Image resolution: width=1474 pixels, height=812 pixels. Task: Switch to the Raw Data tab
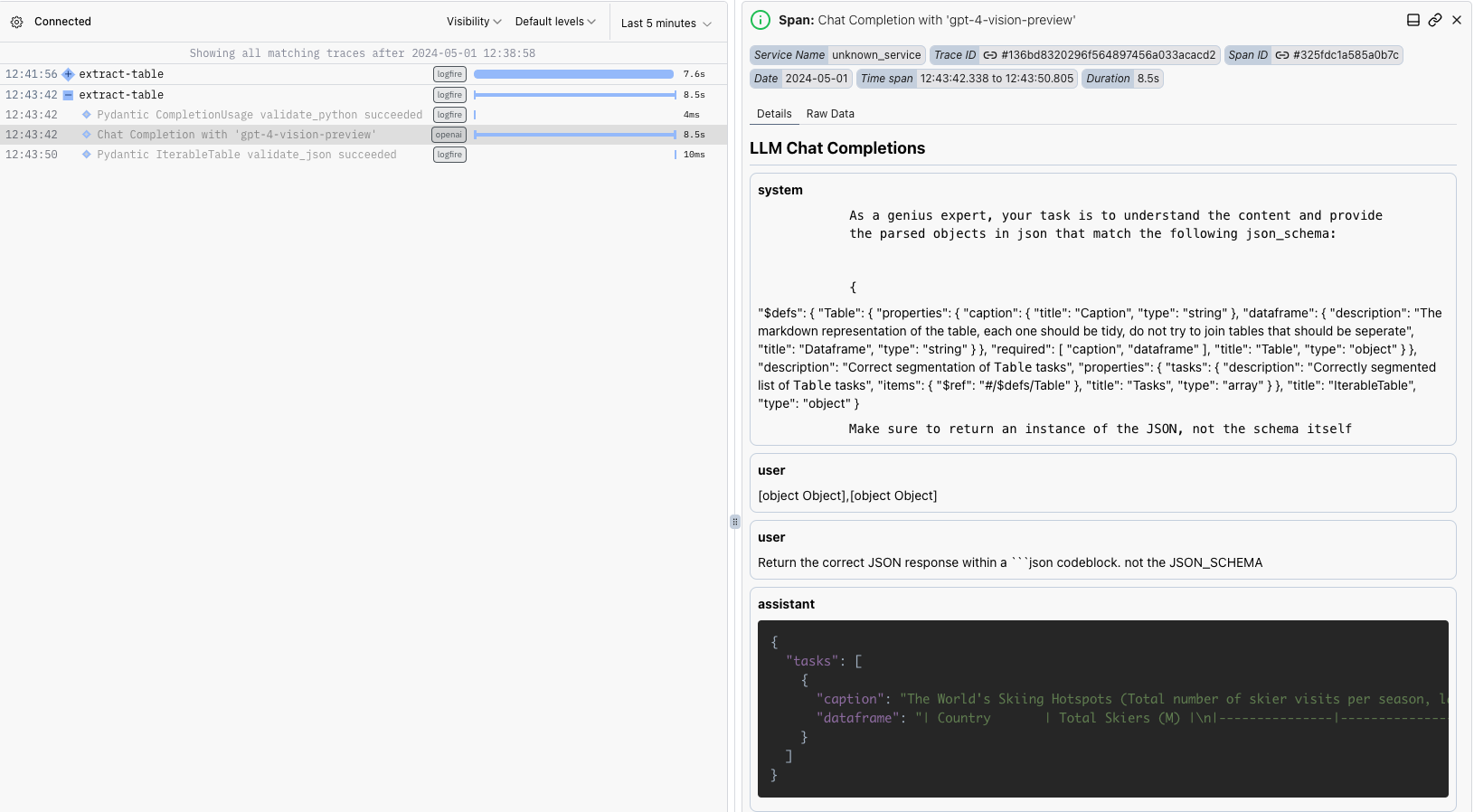[x=829, y=114]
